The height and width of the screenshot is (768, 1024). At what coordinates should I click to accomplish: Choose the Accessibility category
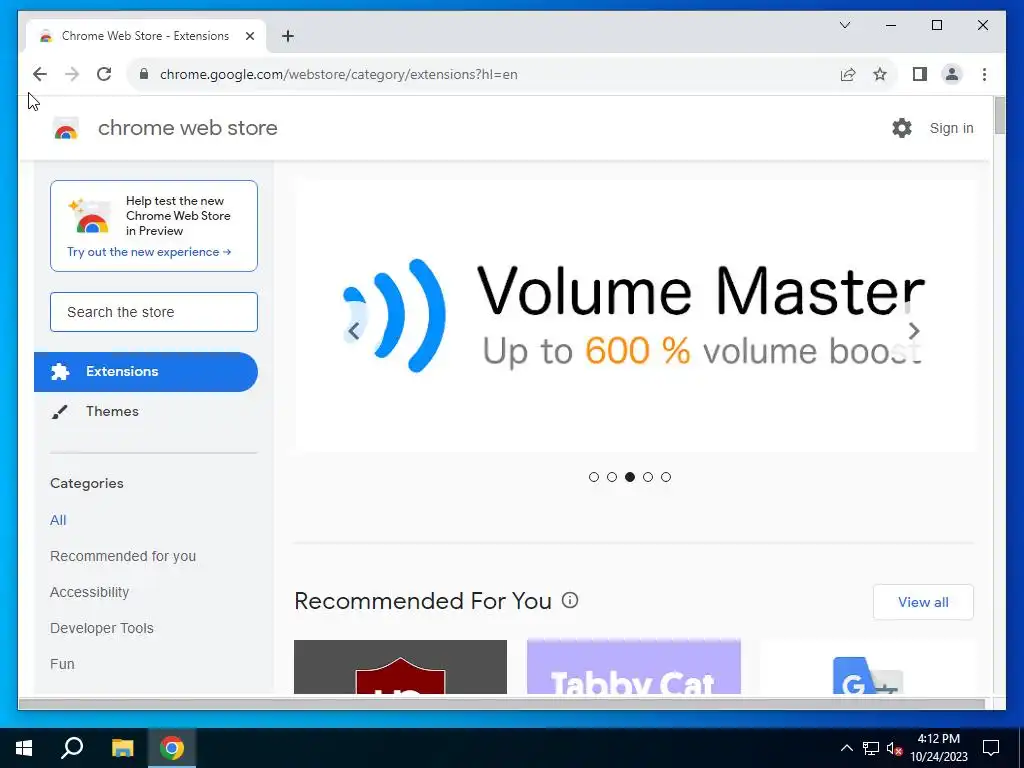[x=89, y=592]
